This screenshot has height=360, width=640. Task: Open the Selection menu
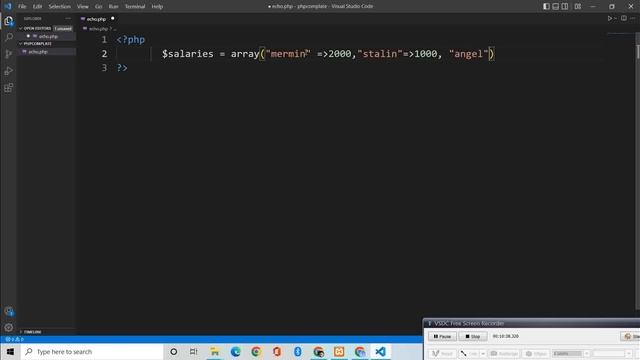(x=60, y=7)
